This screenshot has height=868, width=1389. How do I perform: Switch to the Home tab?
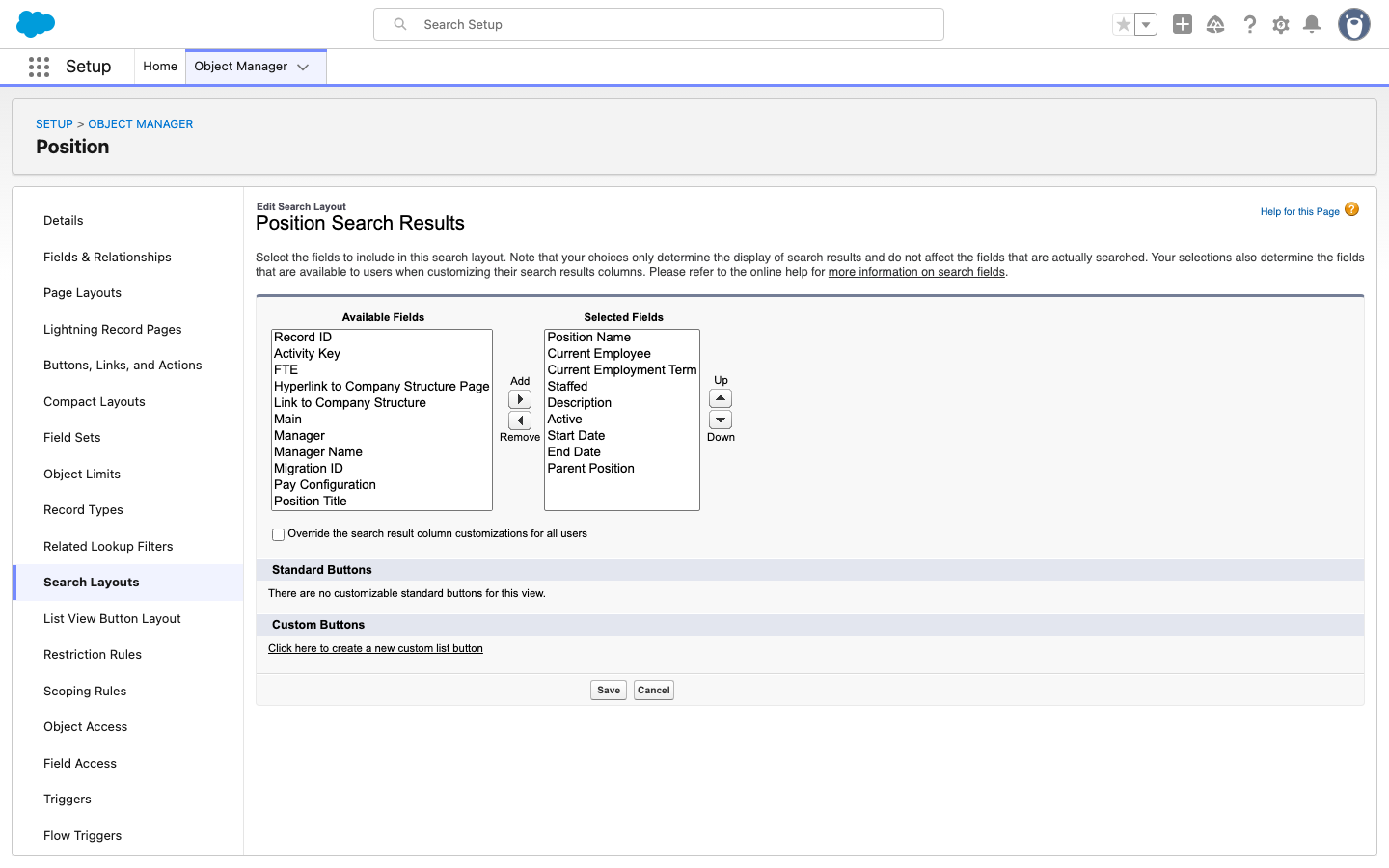click(160, 67)
